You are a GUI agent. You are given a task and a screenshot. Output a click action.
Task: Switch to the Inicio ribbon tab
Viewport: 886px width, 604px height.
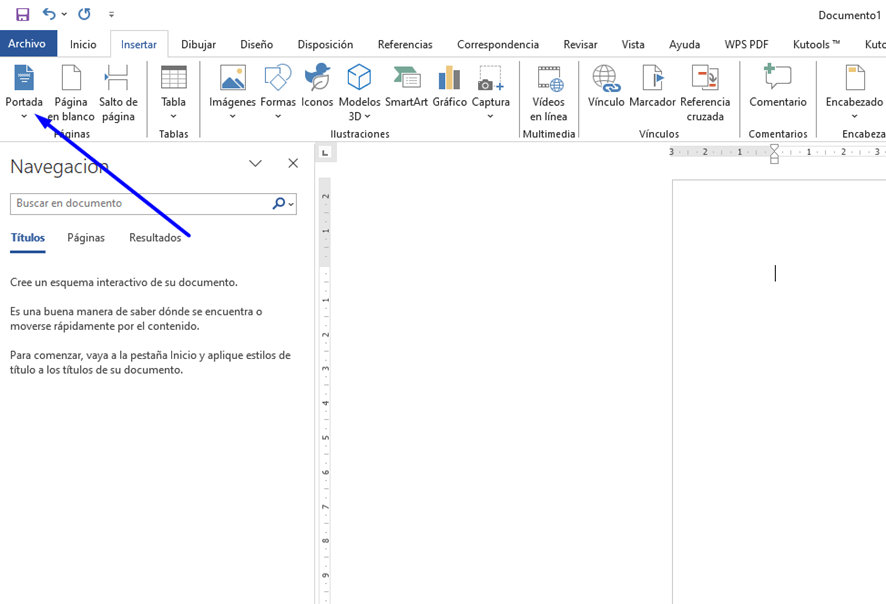pyautogui.click(x=83, y=44)
